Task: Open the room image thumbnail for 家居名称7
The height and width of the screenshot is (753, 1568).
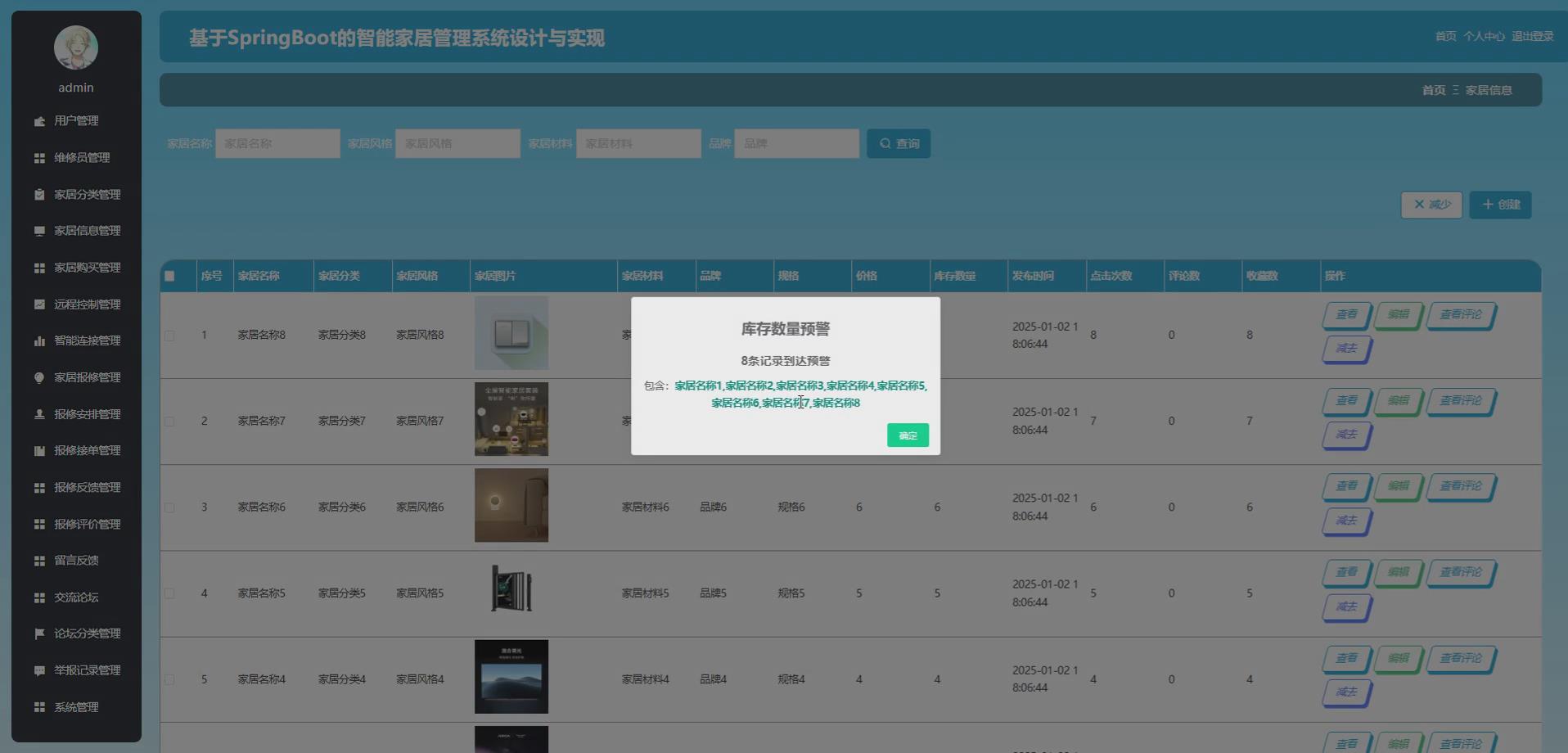Action: click(511, 419)
